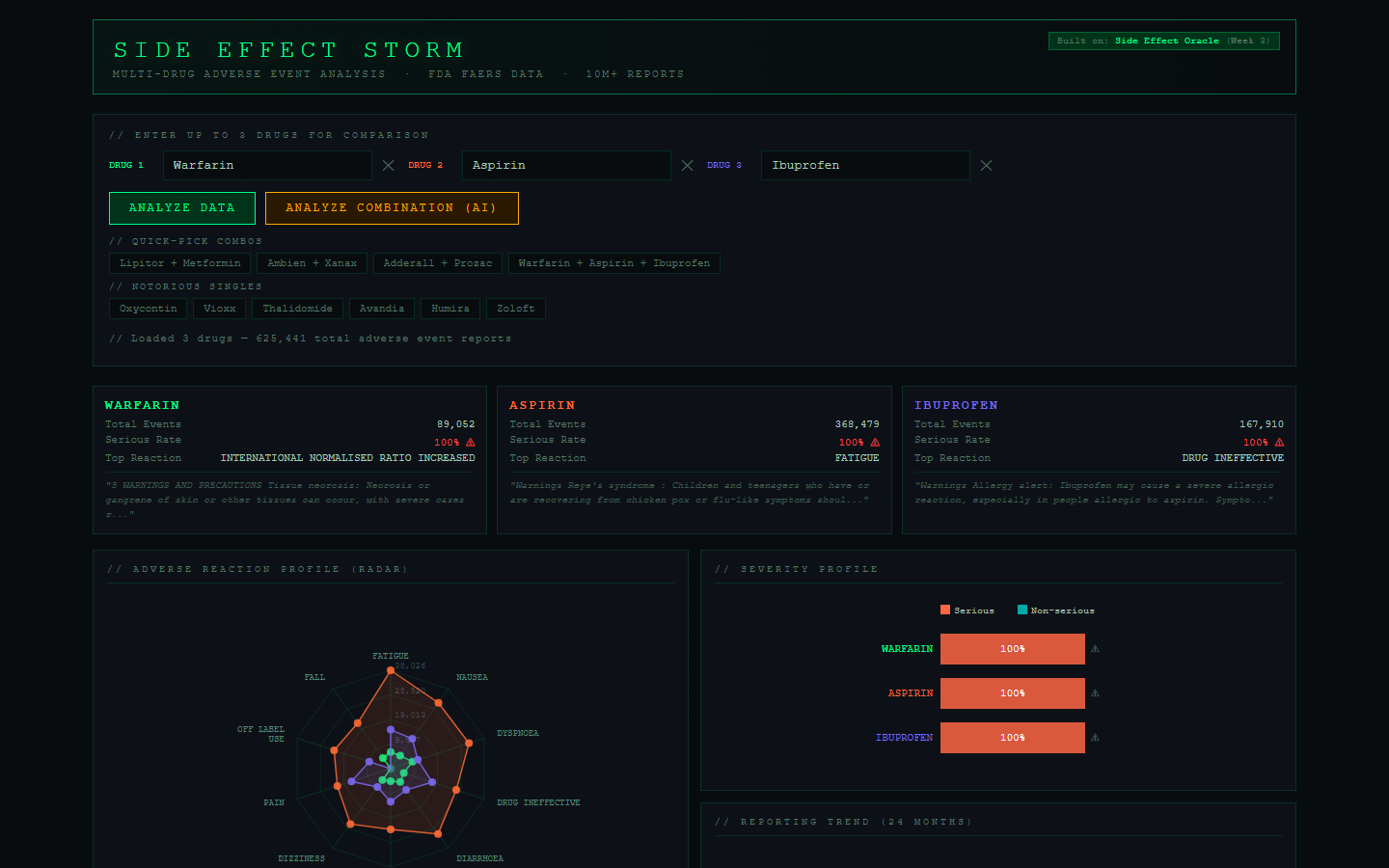Viewport: 1389px width, 868px height.
Task: Click the radar chart DYSPNOEA axis label
Action: coord(518,733)
